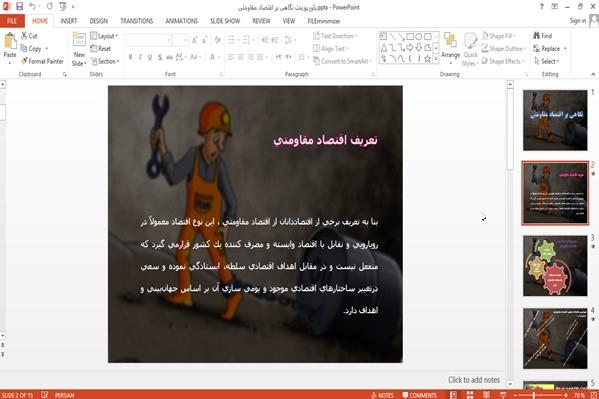
Task: Clear all text formatting
Action: coord(218,40)
